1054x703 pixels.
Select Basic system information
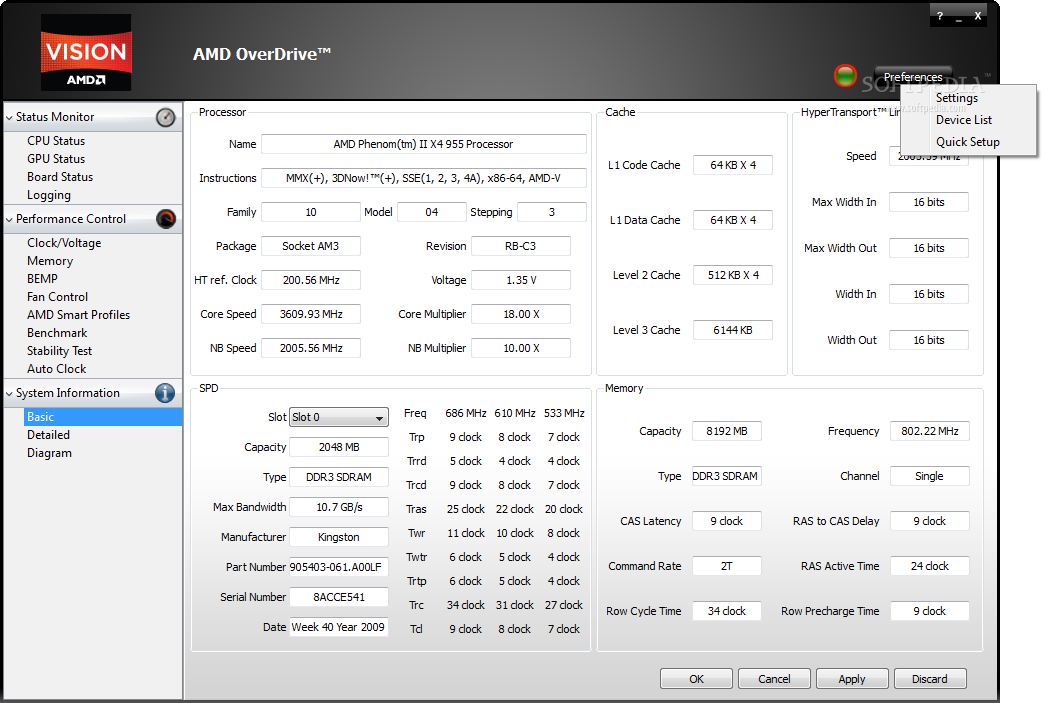pyautogui.click(x=103, y=417)
